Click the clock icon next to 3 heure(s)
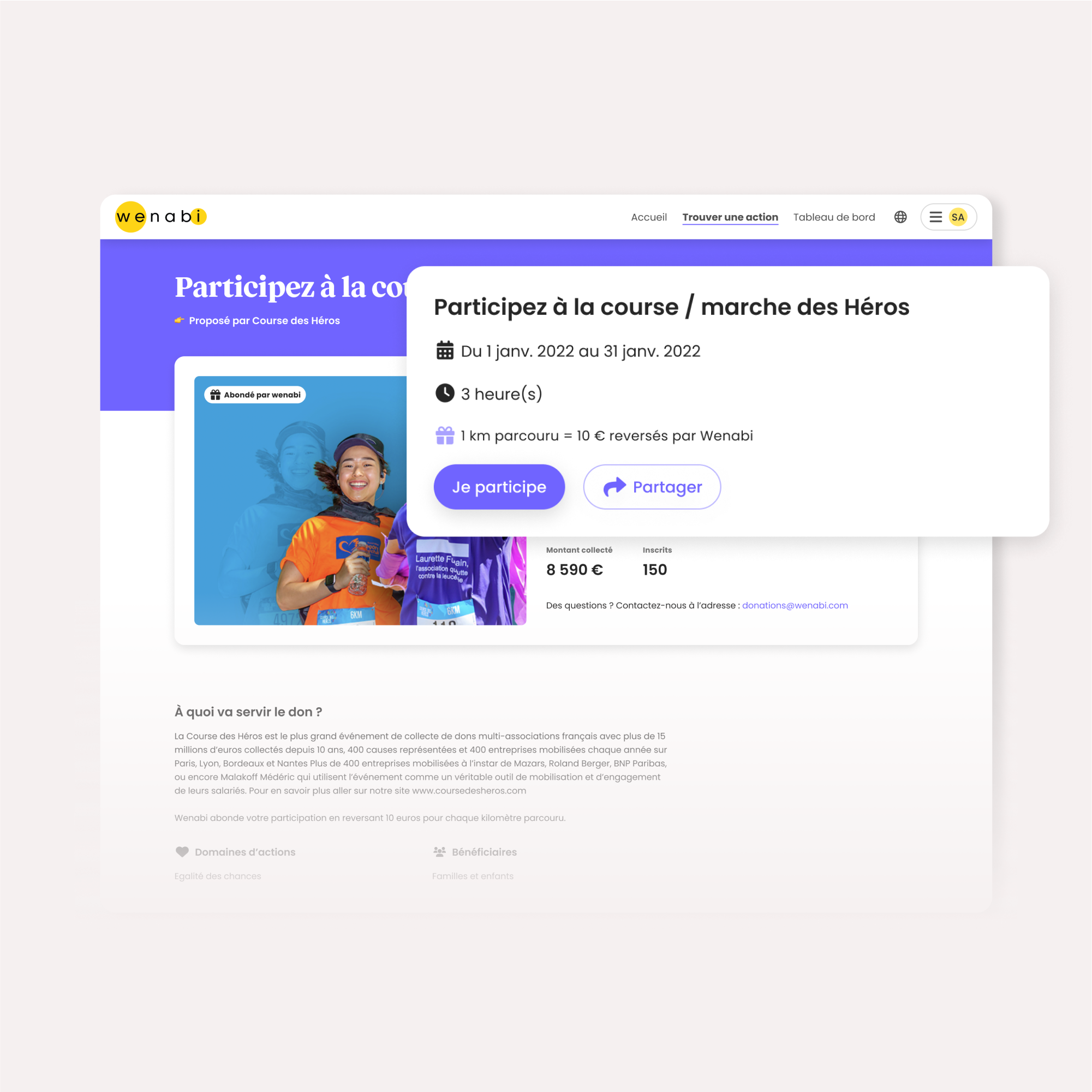 (445, 393)
